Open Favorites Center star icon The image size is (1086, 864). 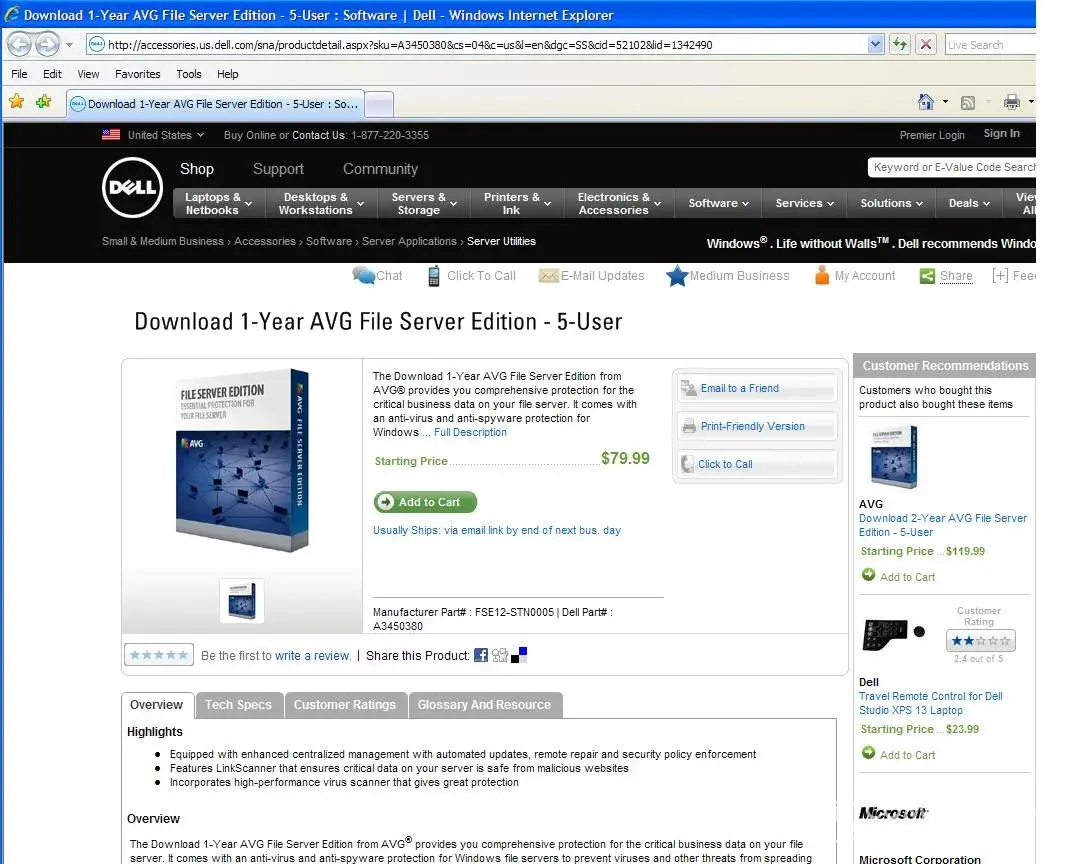[x=17, y=102]
